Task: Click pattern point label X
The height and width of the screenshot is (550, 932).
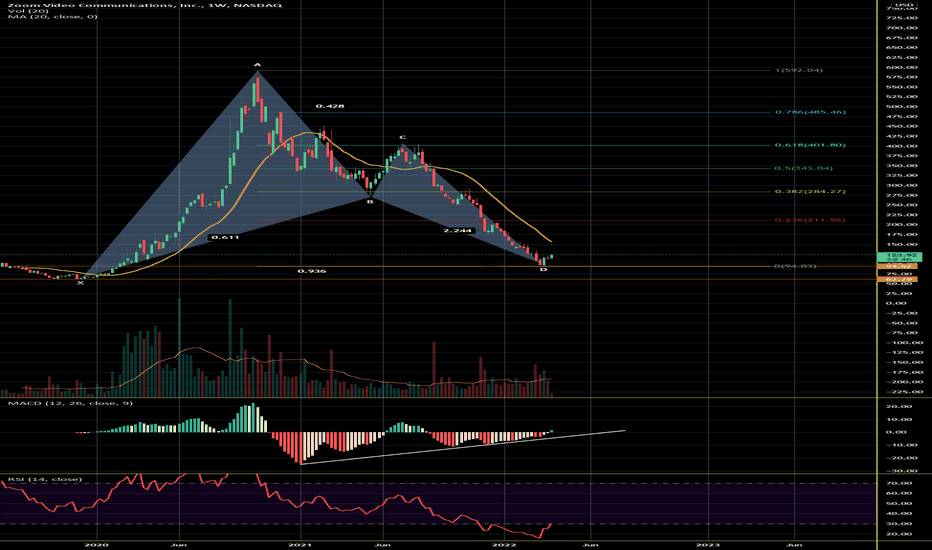Action: point(81,283)
